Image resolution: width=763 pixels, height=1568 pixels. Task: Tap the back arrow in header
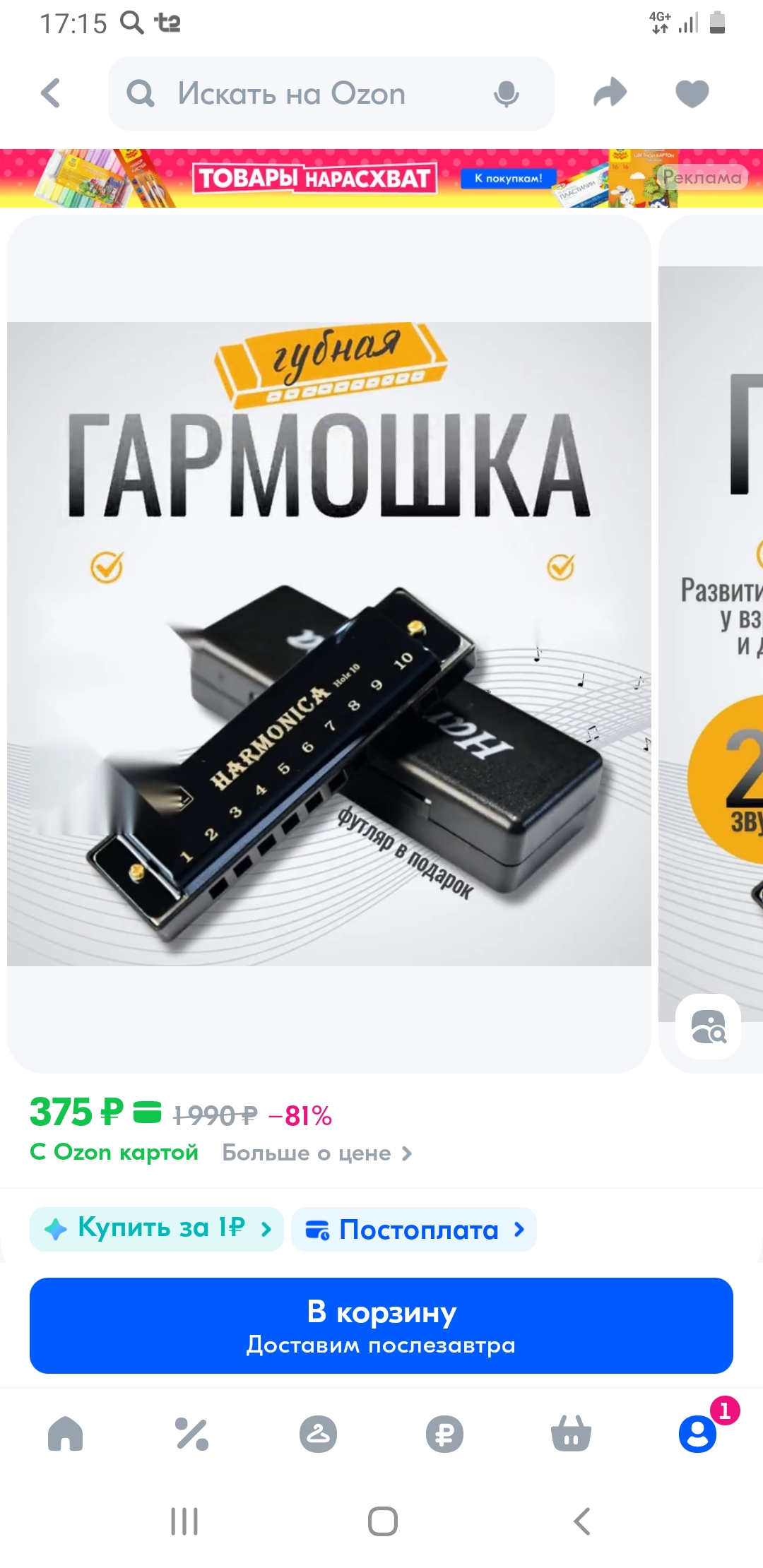[x=51, y=93]
